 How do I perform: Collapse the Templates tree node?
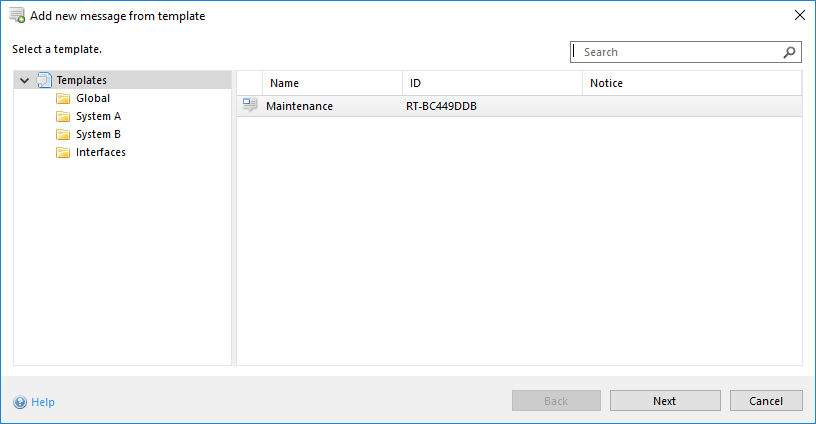point(24,80)
